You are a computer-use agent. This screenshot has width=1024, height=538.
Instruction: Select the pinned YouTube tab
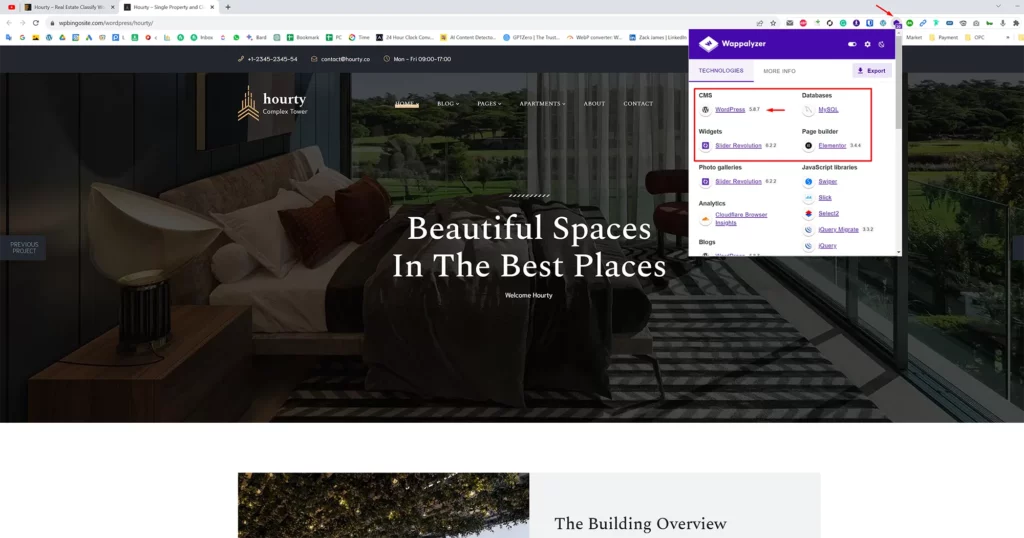[11, 7]
